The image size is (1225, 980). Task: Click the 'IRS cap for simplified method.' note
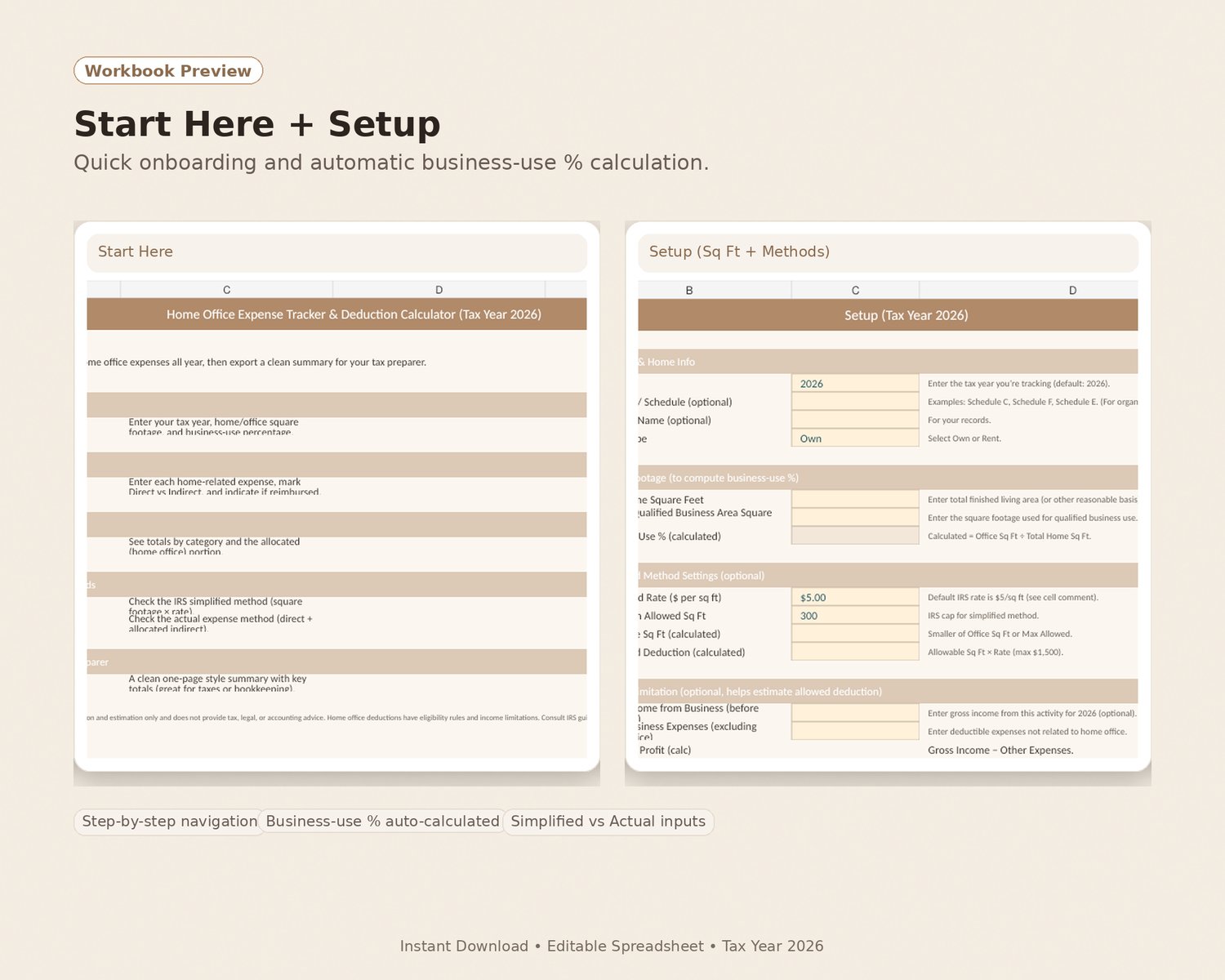[x=983, y=616]
